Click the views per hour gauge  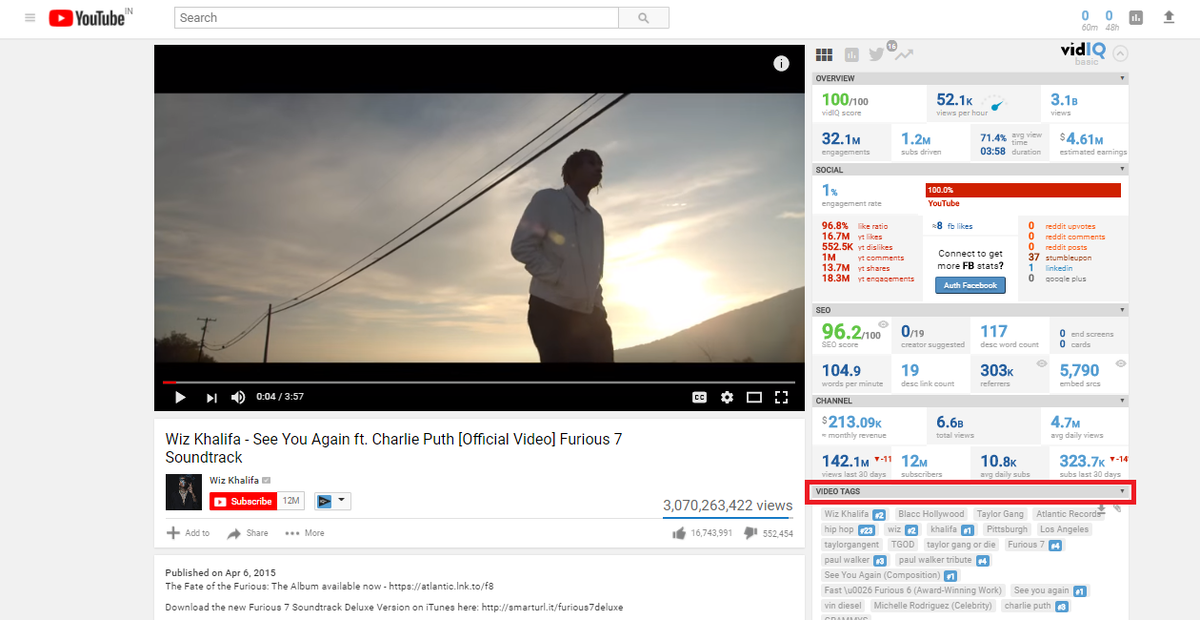[x=993, y=101]
